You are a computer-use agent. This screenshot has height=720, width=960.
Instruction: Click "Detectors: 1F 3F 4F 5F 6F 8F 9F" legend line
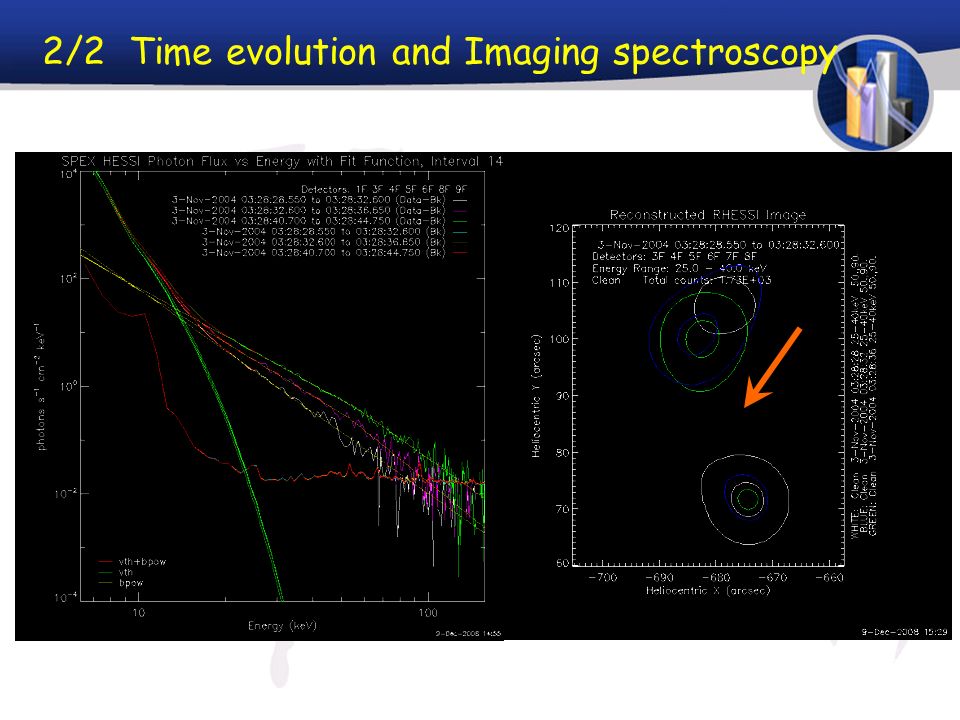tap(384, 189)
